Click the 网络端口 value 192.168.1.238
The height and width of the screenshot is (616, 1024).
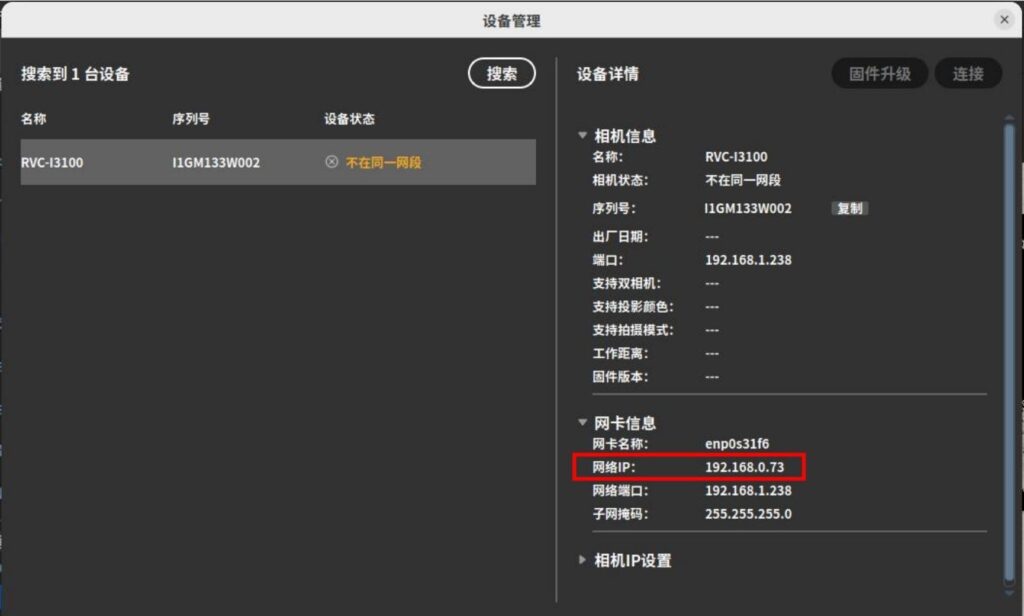coord(748,491)
